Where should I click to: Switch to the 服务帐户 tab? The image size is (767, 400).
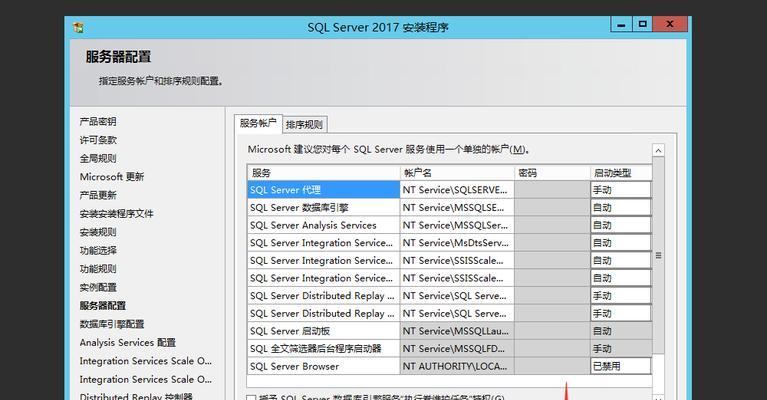coord(258,123)
